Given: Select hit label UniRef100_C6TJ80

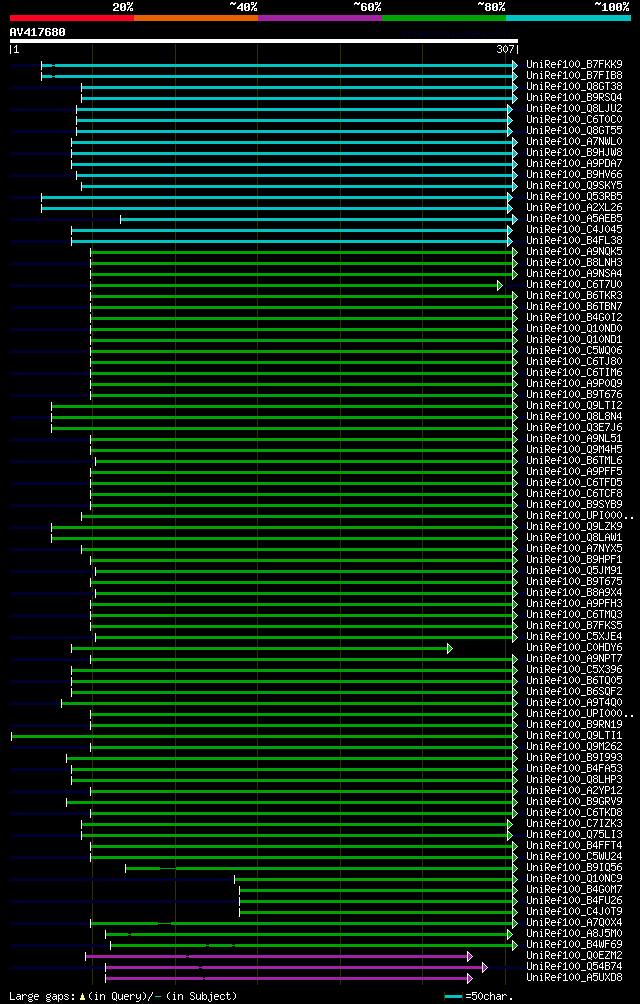Looking at the screenshot, I should pyautogui.click(x=574, y=362).
